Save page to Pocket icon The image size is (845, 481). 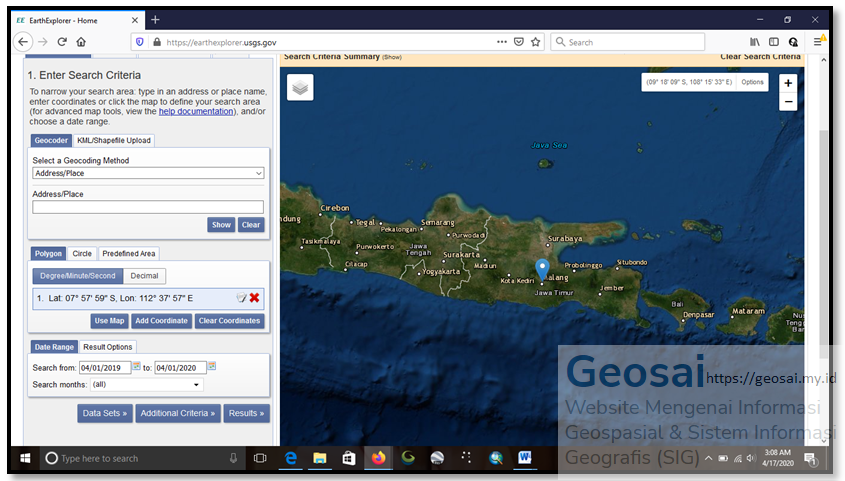click(x=518, y=42)
